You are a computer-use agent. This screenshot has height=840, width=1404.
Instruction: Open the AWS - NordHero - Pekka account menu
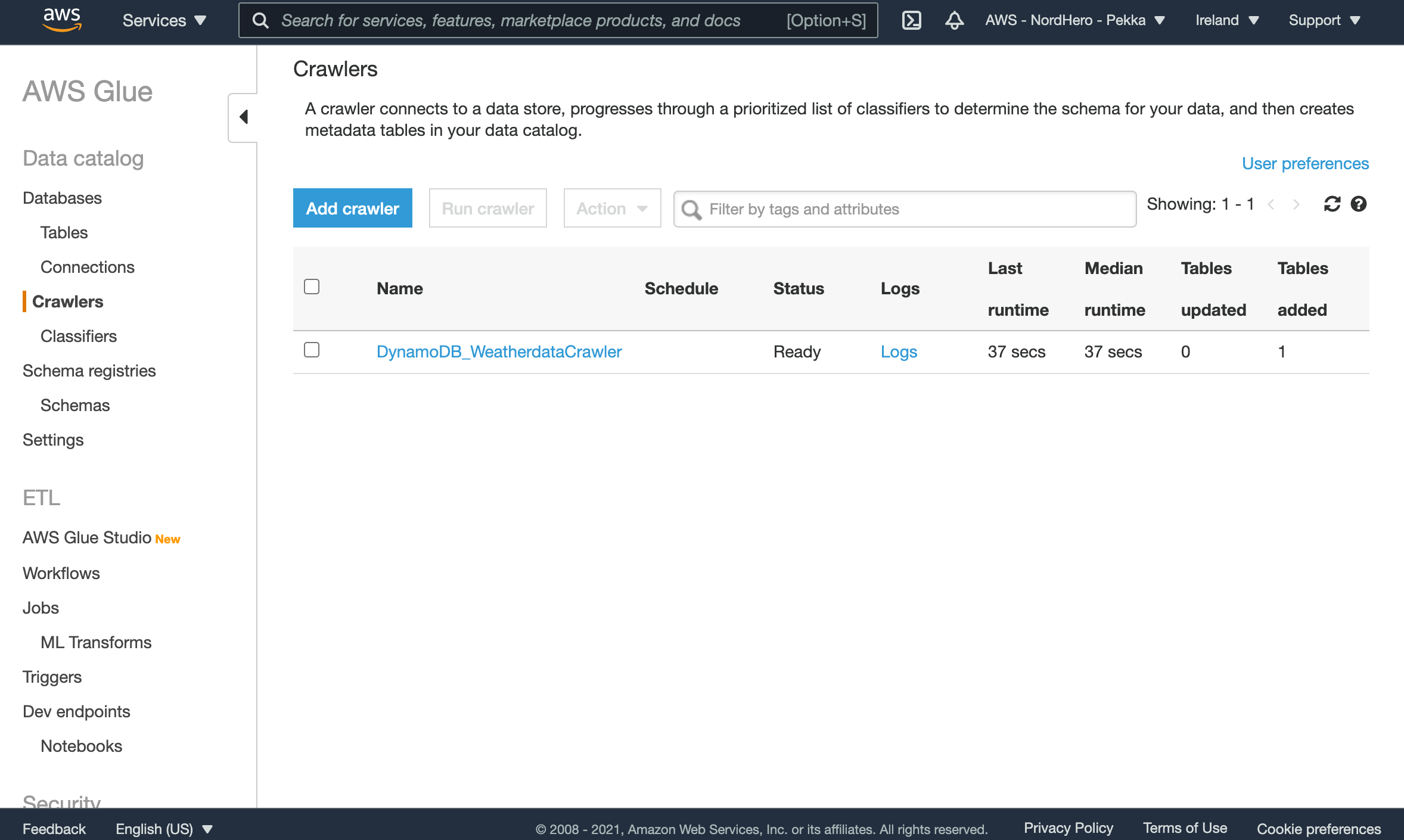[1074, 20]
